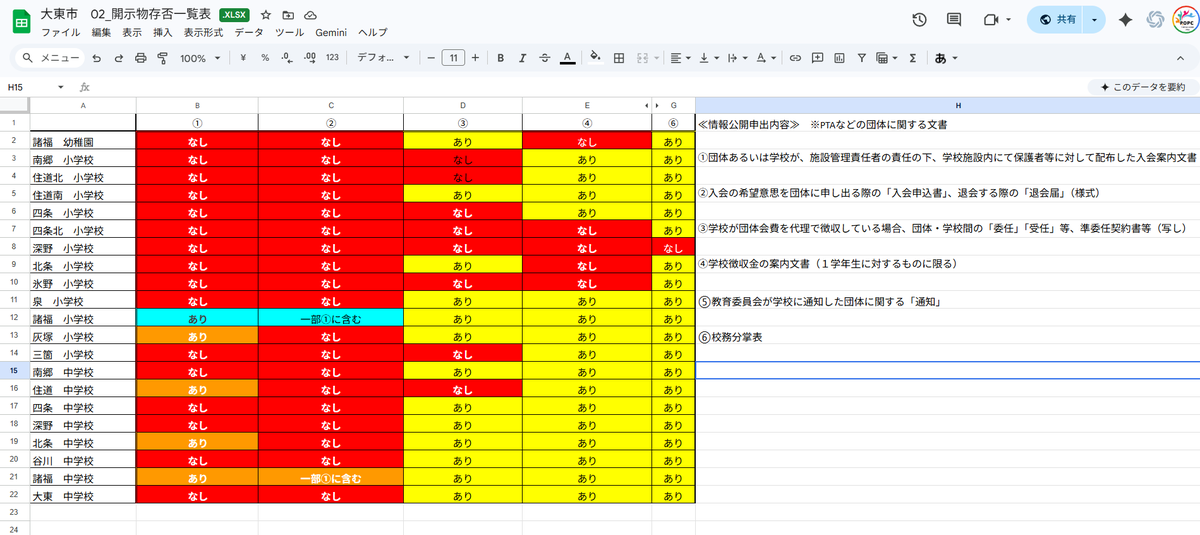The image size is (1200, 535).
Task: Open the fill color picker
Action: pos(596,58)
